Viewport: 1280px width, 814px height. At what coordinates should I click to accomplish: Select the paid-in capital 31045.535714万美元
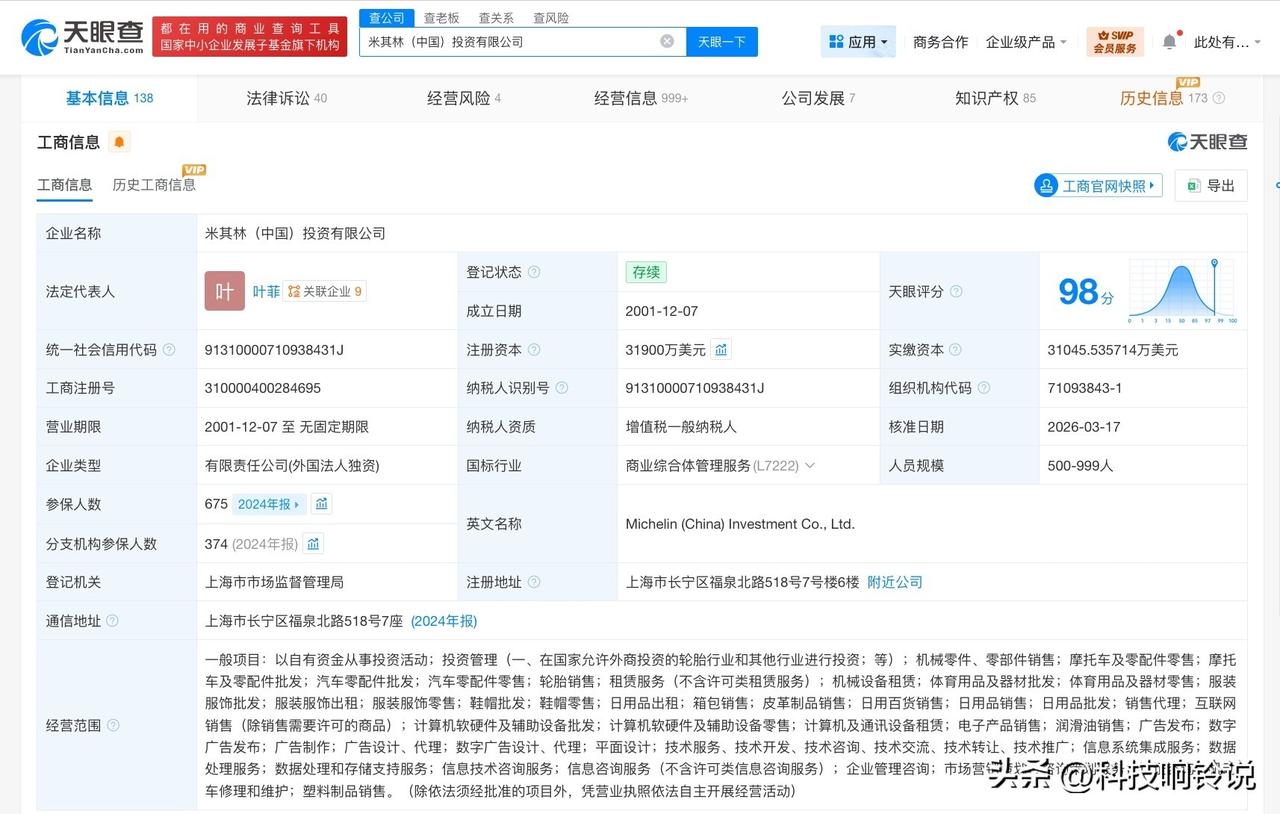1113,349
